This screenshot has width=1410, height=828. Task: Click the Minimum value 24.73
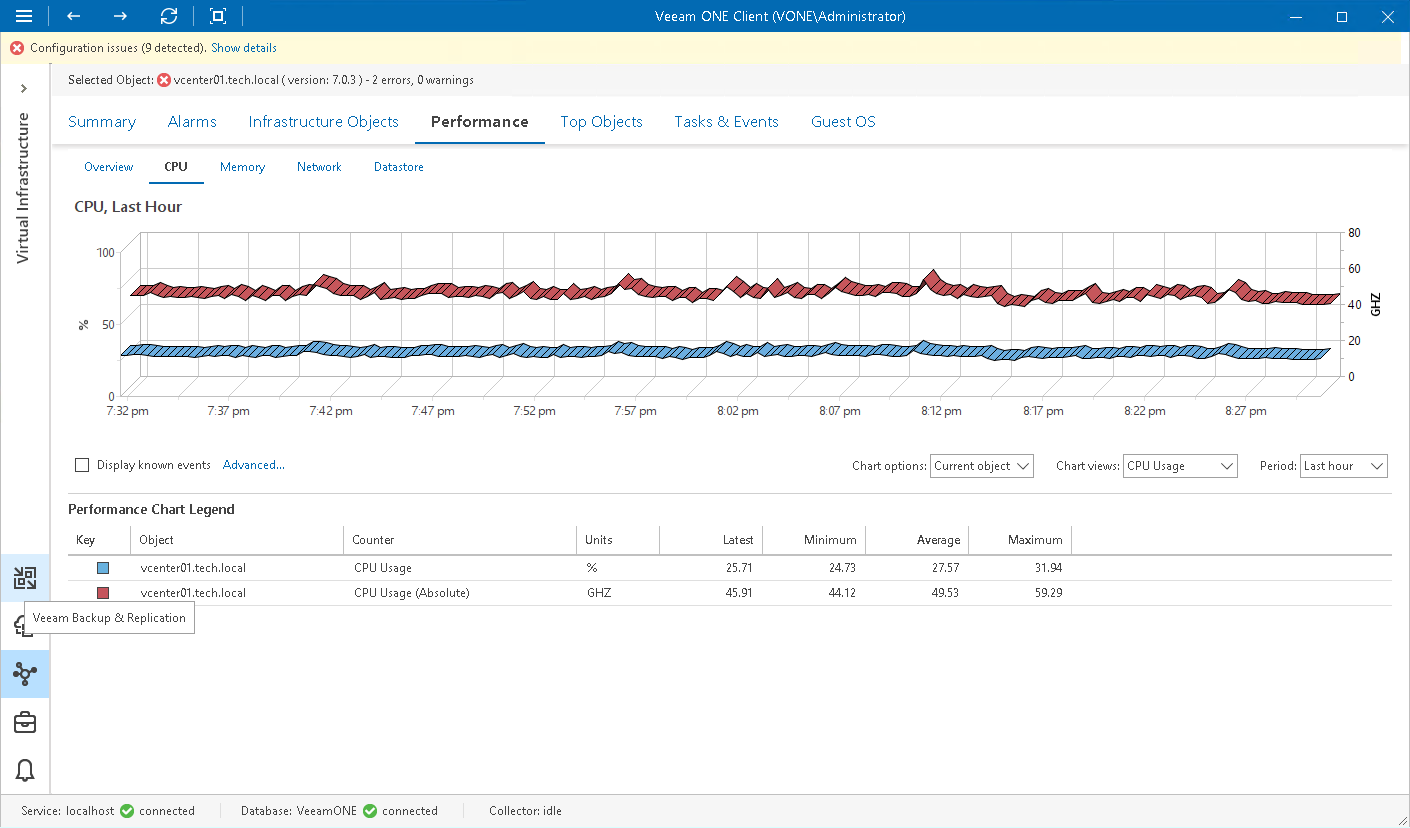click(842, 568)
